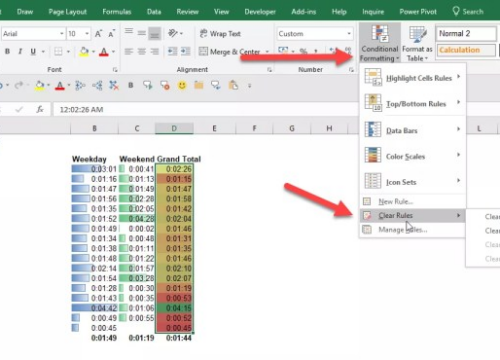Select Clear Rules menu item
500x360 pixels.
click(413, 216)
